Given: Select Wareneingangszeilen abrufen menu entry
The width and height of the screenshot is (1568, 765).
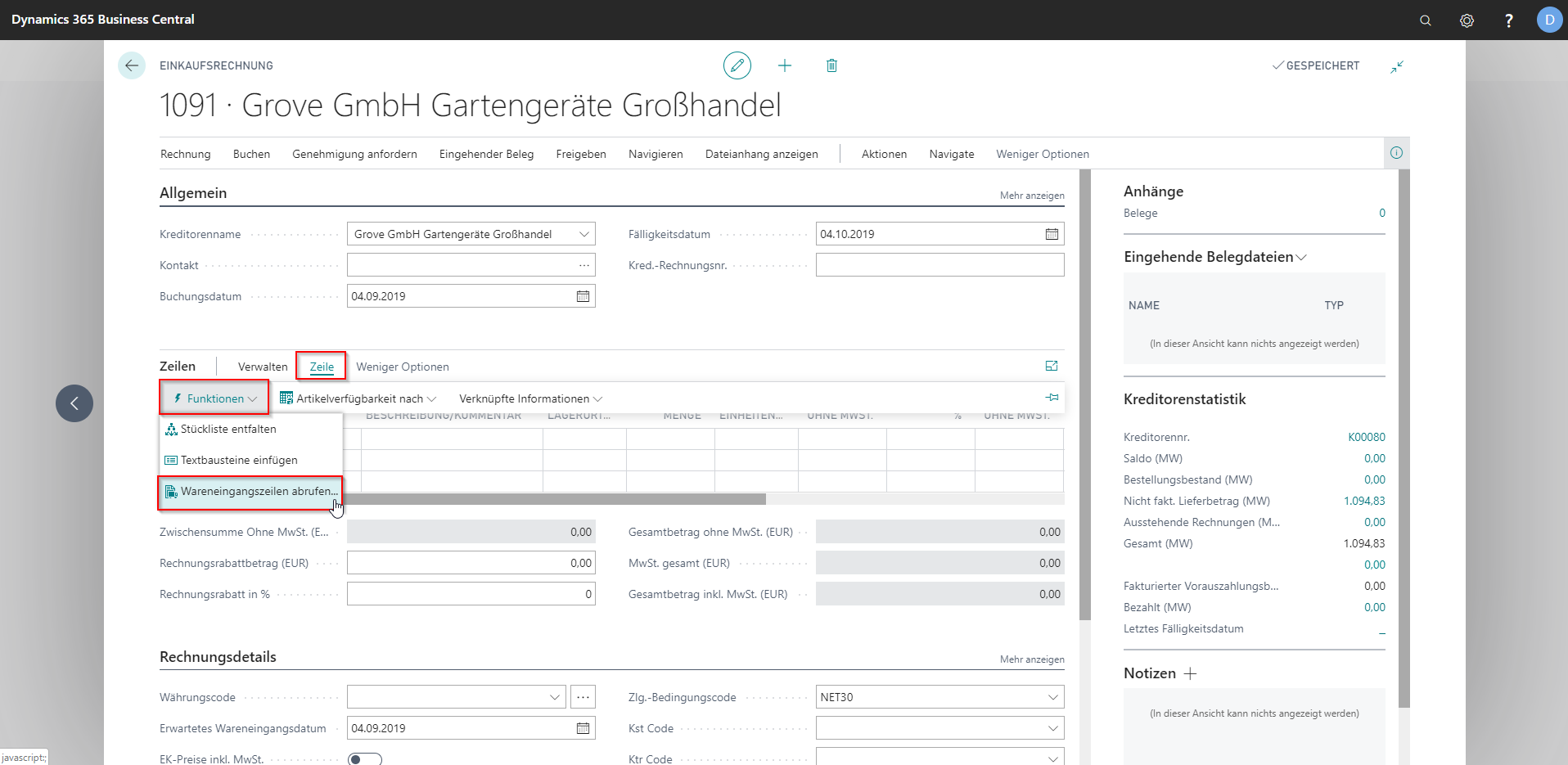Looking at the screenshot, I should click(250, 492).
